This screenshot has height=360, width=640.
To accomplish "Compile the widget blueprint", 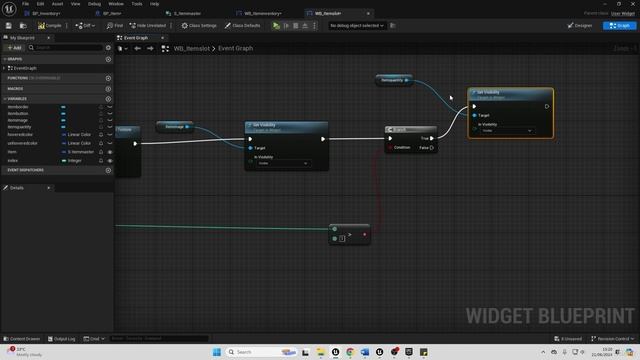I will [x=49, y=26].
